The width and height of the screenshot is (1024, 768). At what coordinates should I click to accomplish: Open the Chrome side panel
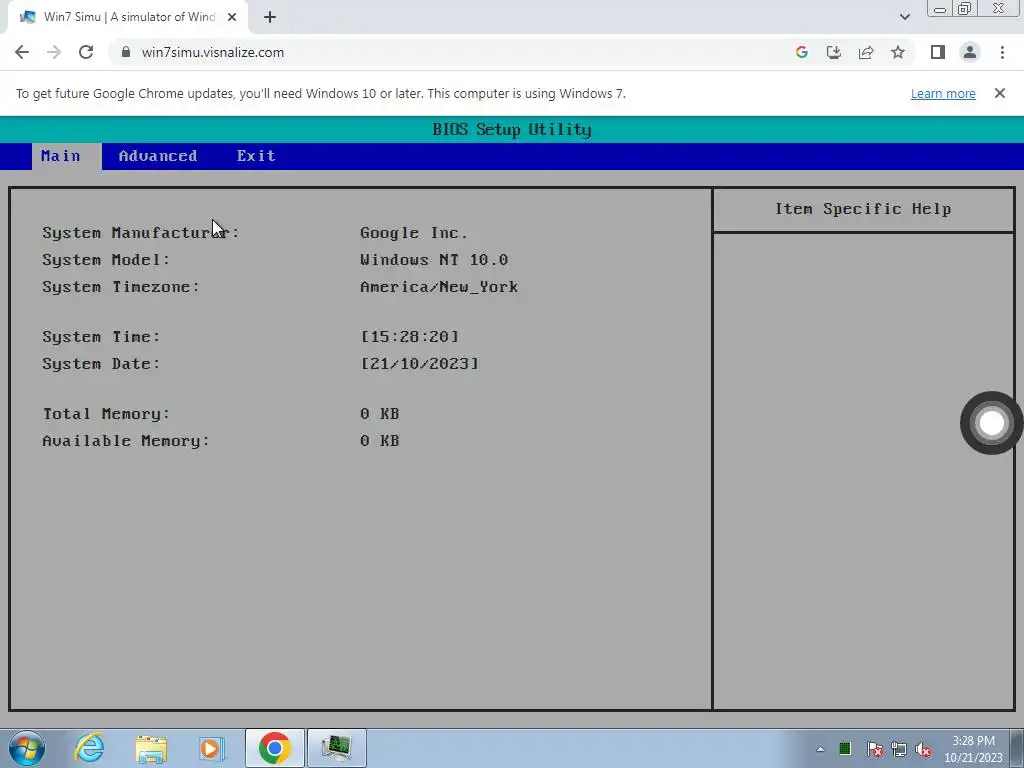point(937,52)
